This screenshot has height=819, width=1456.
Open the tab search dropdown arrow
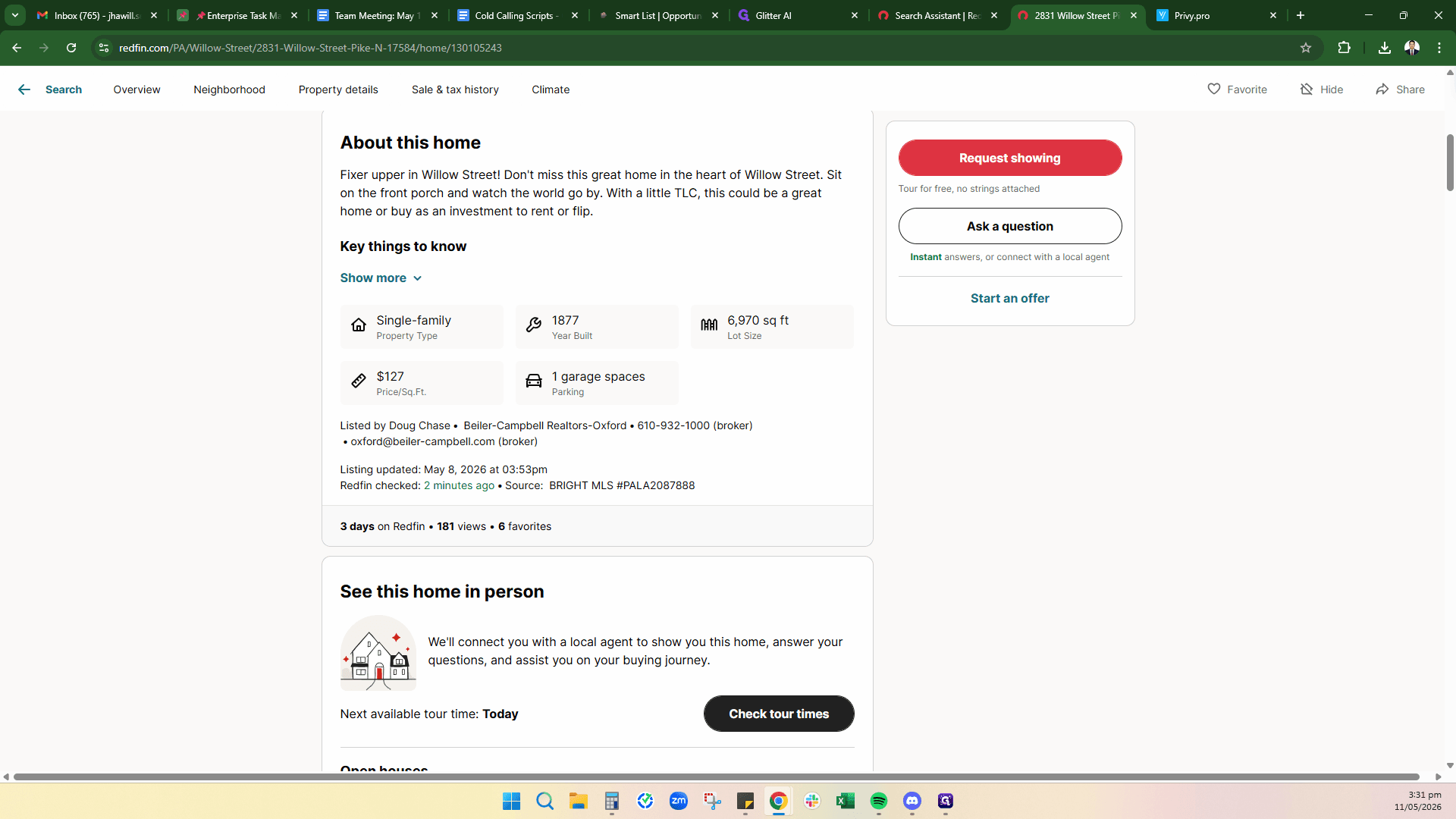point(14,15)
